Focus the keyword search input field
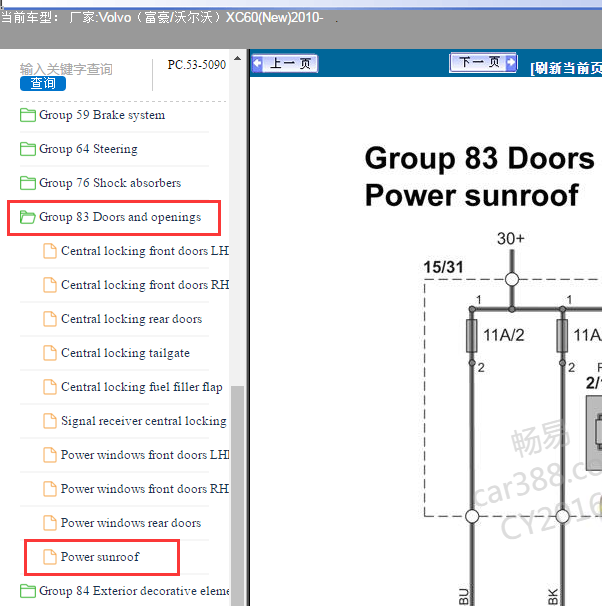This screenshot has width=602, height=606. pos(66,69)
